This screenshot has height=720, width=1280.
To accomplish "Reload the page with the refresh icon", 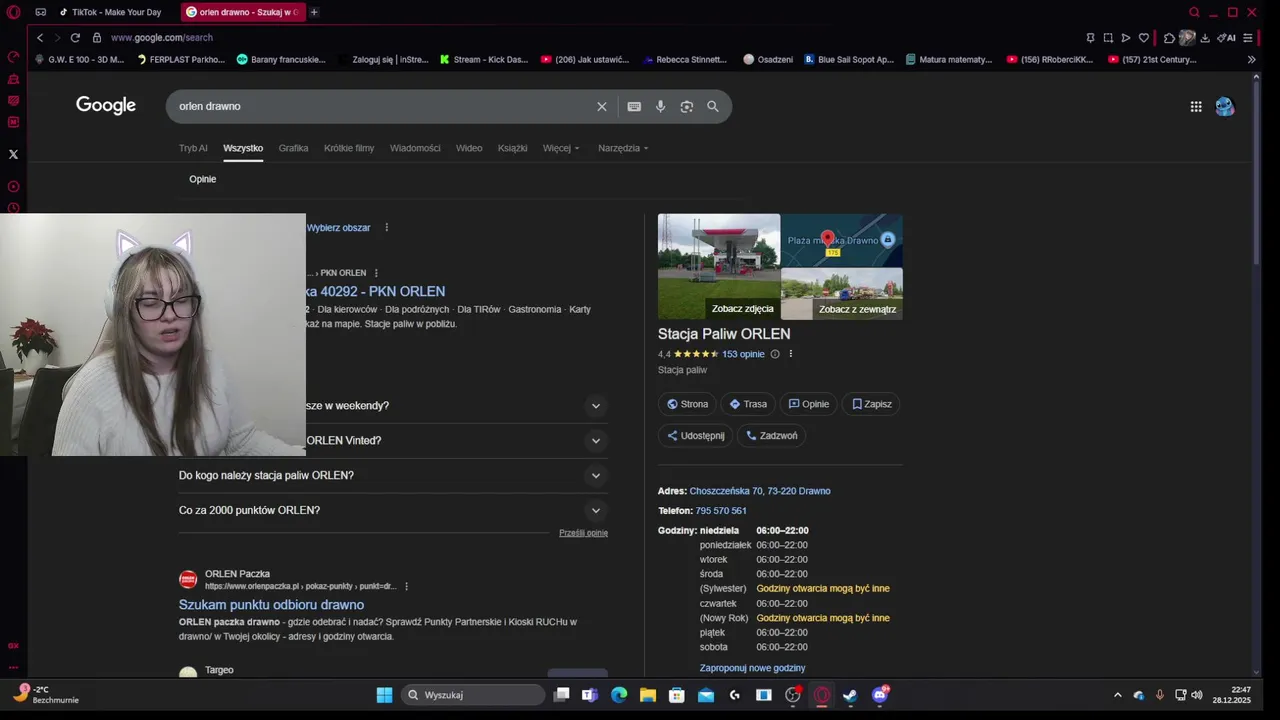I will click(x=75, y=38).
